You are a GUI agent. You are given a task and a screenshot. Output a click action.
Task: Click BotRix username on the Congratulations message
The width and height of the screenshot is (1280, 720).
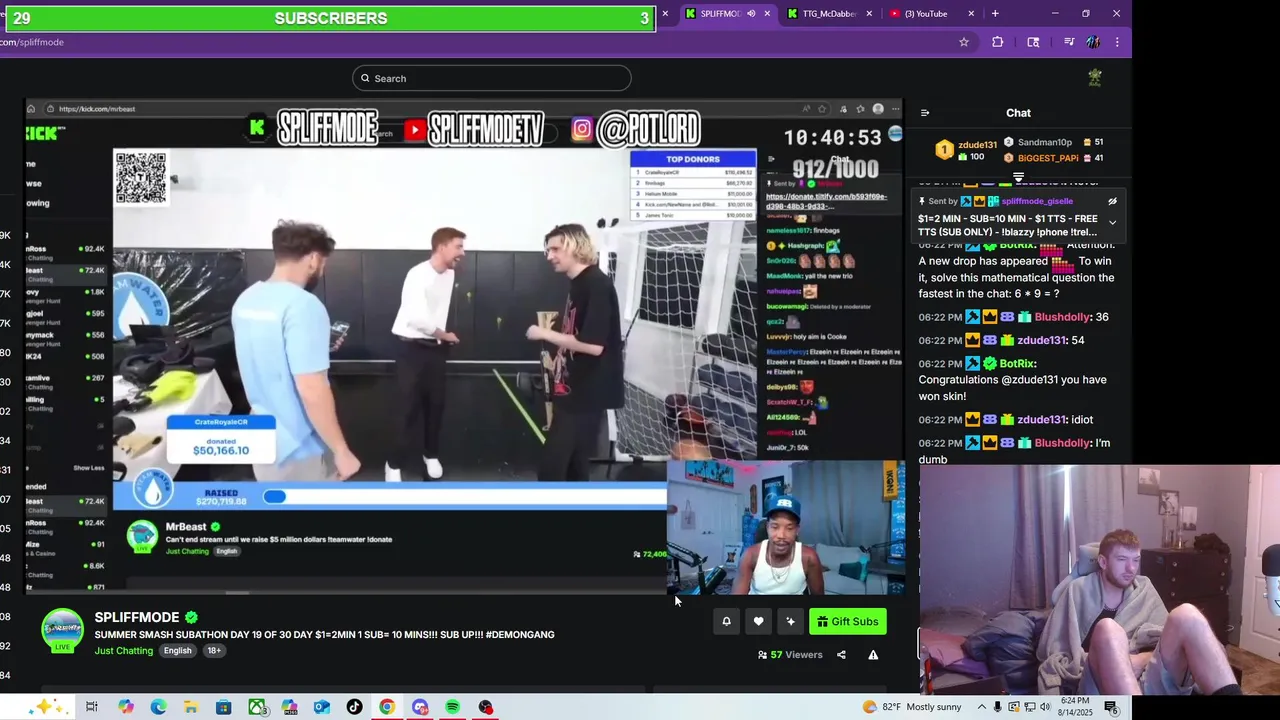[1017, 363]
